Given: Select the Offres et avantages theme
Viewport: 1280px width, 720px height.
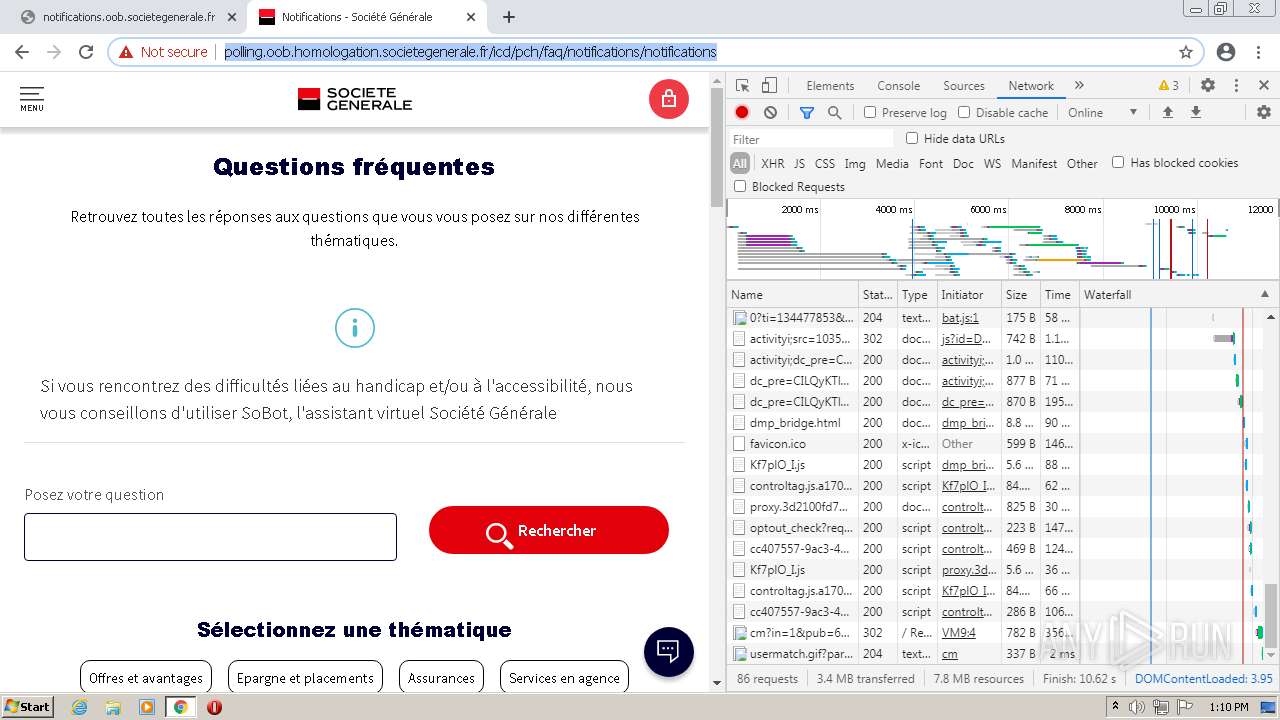Looking at the screenshot, I should pyautogui.click(x=146, y=677).
